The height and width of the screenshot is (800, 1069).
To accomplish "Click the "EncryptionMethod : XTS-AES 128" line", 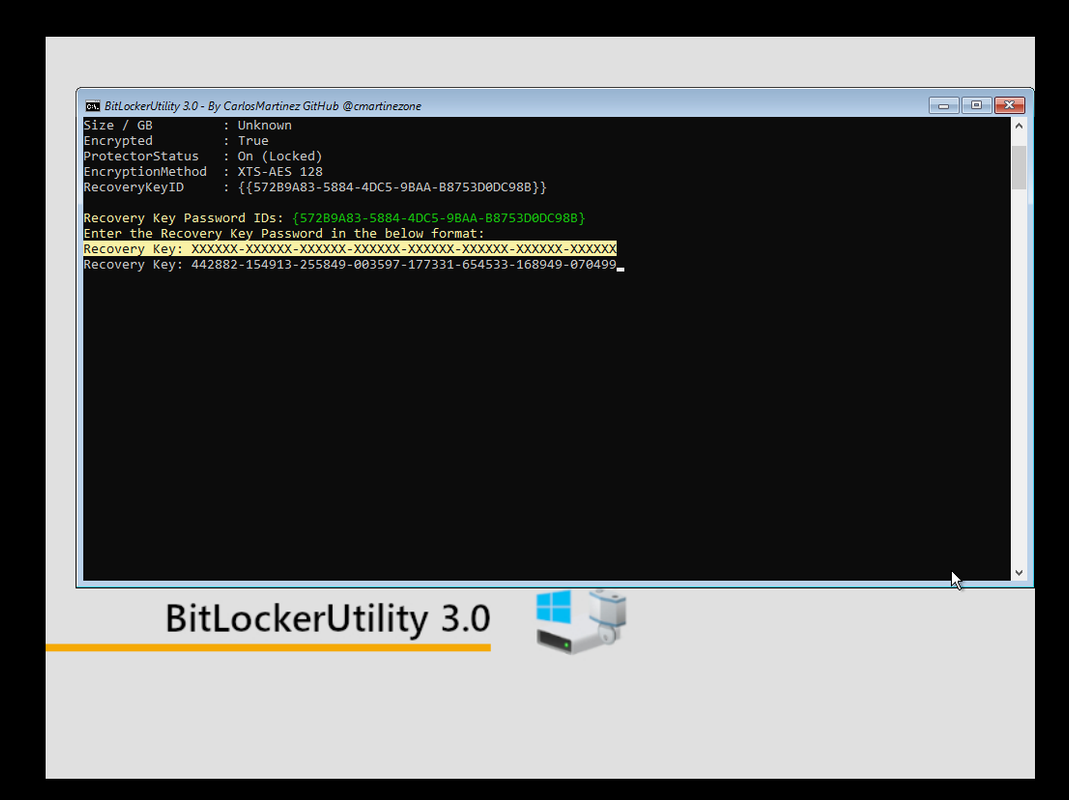I will click(x=203, y=172).
